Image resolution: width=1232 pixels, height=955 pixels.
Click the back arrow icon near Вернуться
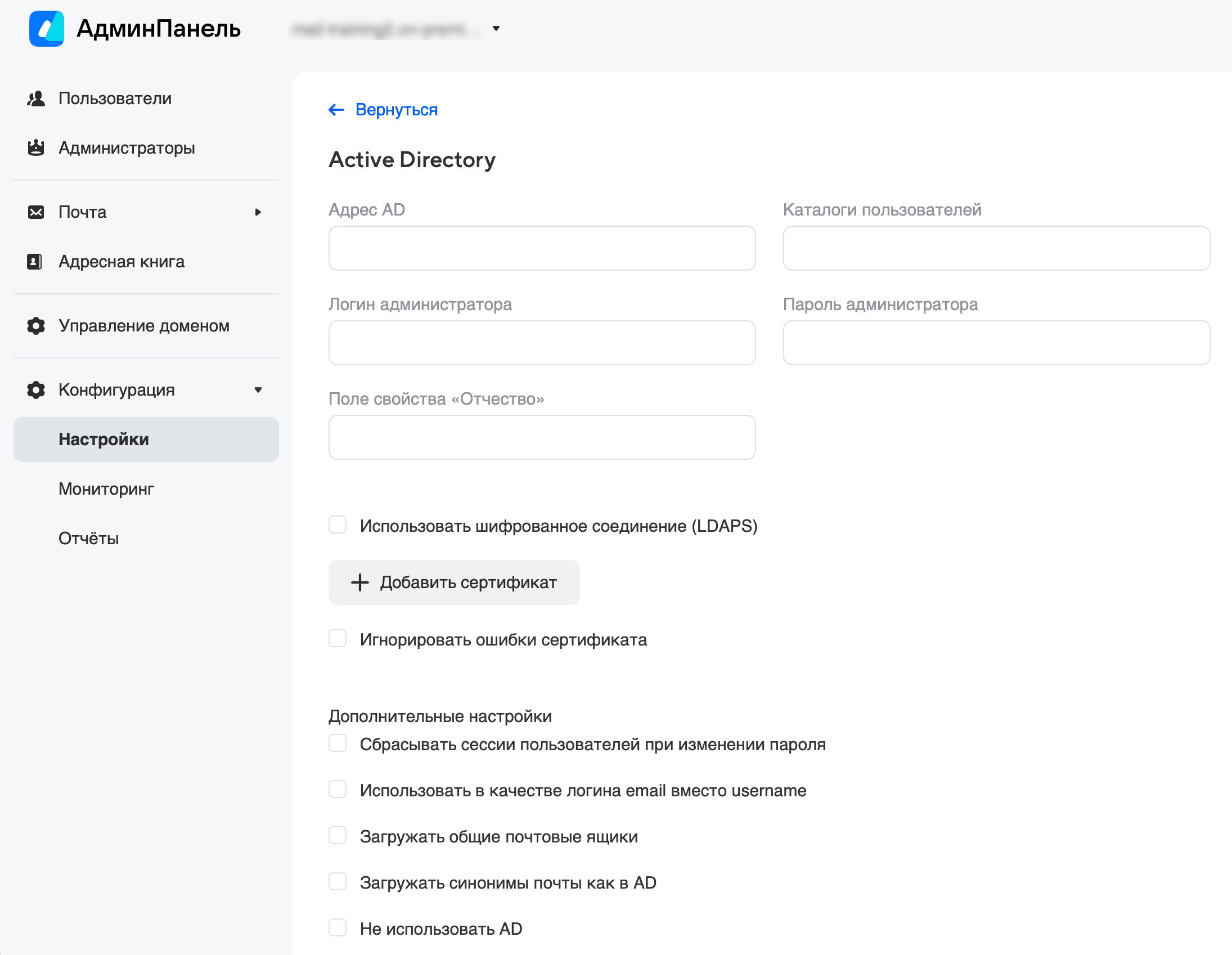(x=336, y=110)
